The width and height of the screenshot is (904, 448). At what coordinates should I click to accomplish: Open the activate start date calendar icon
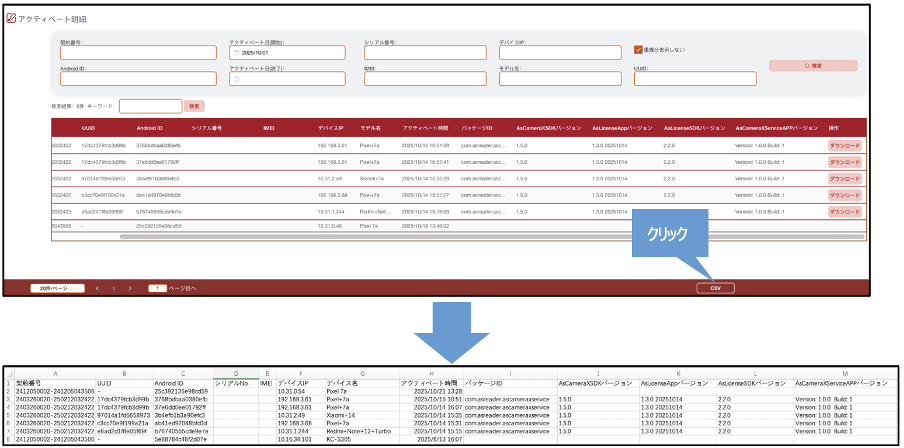point(237,52)
